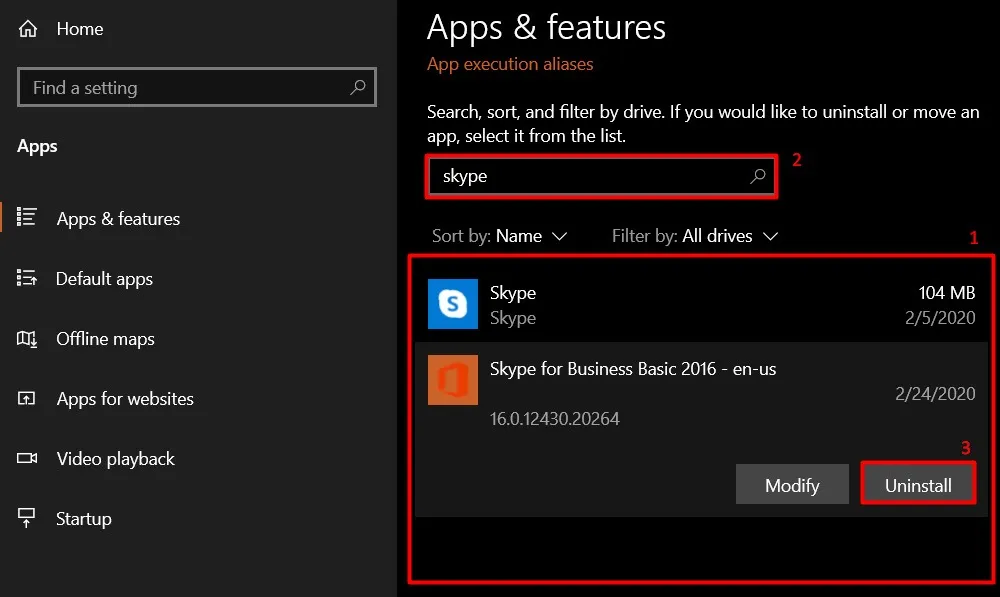Click the magnifier in Find a setting box

(x=358, y=87)
